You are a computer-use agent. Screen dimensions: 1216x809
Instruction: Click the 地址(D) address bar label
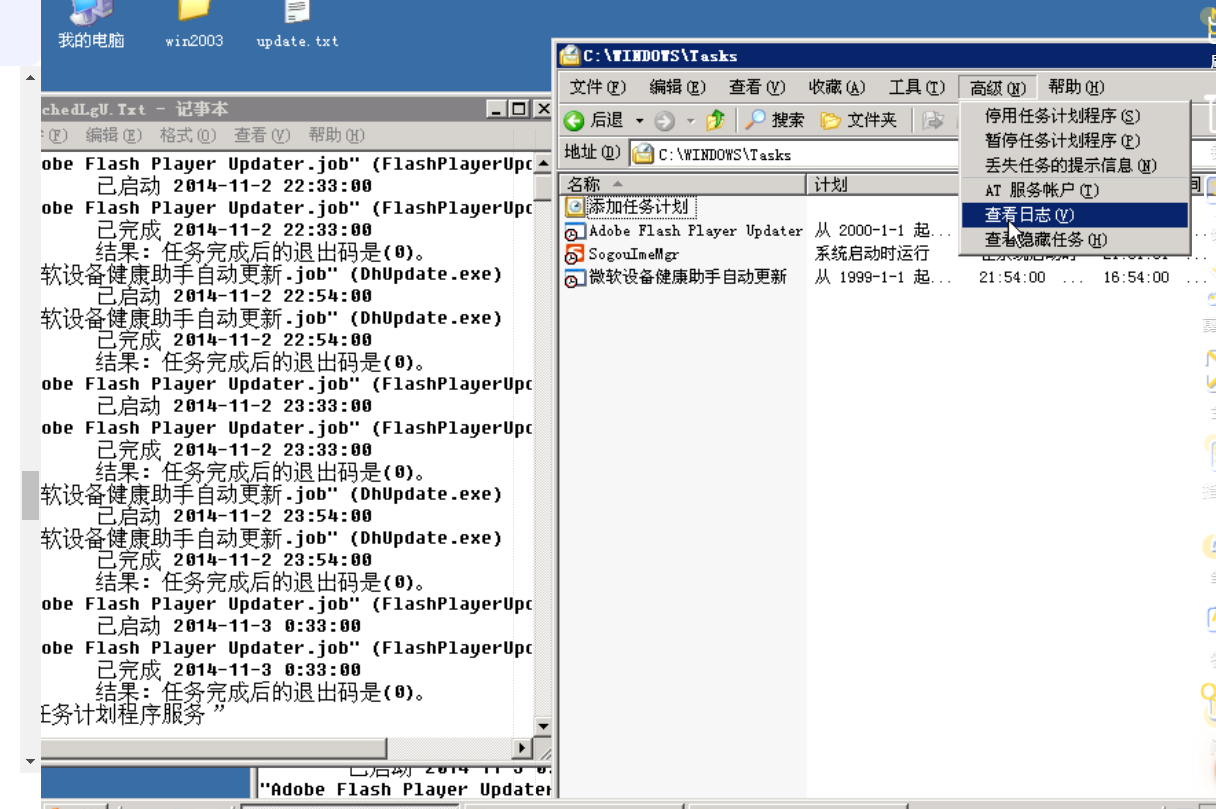click(593, 153)
